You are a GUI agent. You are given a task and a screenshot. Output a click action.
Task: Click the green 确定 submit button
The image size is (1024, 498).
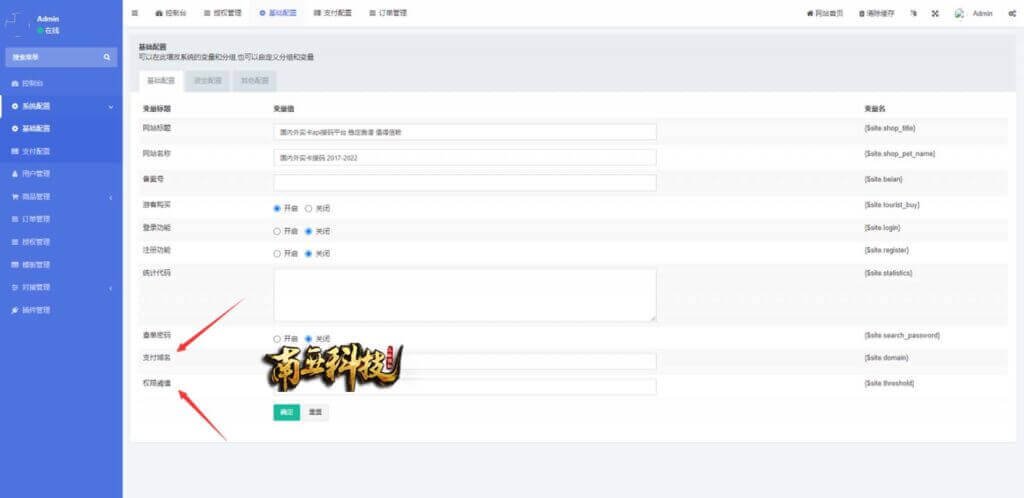pyautogui.click(x=286, y=412)
